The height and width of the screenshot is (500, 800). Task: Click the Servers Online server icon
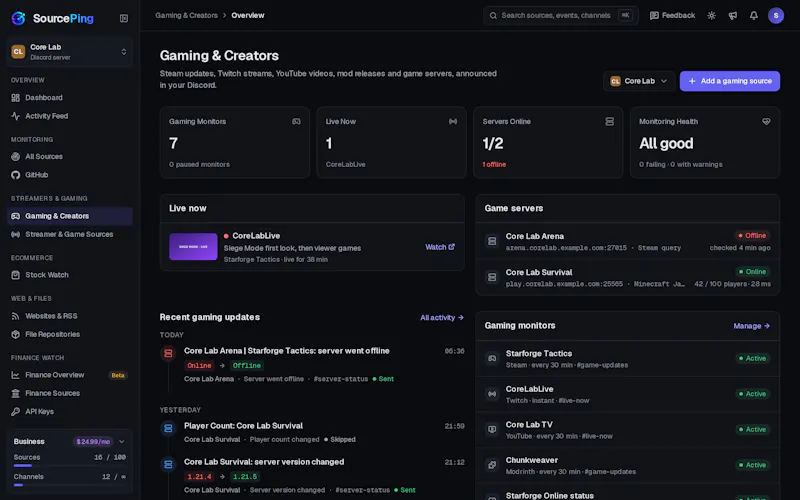coord(609,121)
